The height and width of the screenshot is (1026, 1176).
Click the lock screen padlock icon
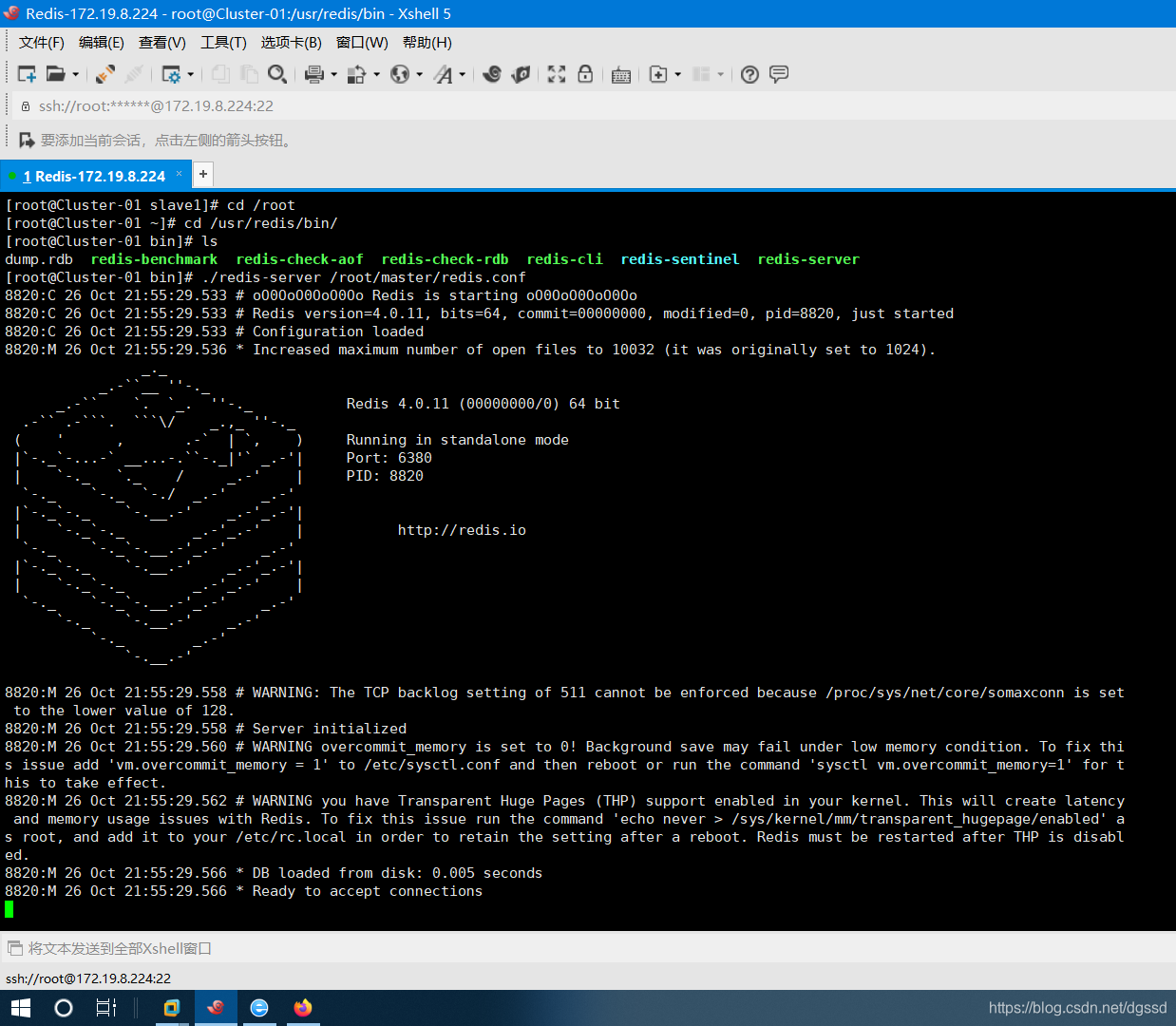[x=585, y=74]
